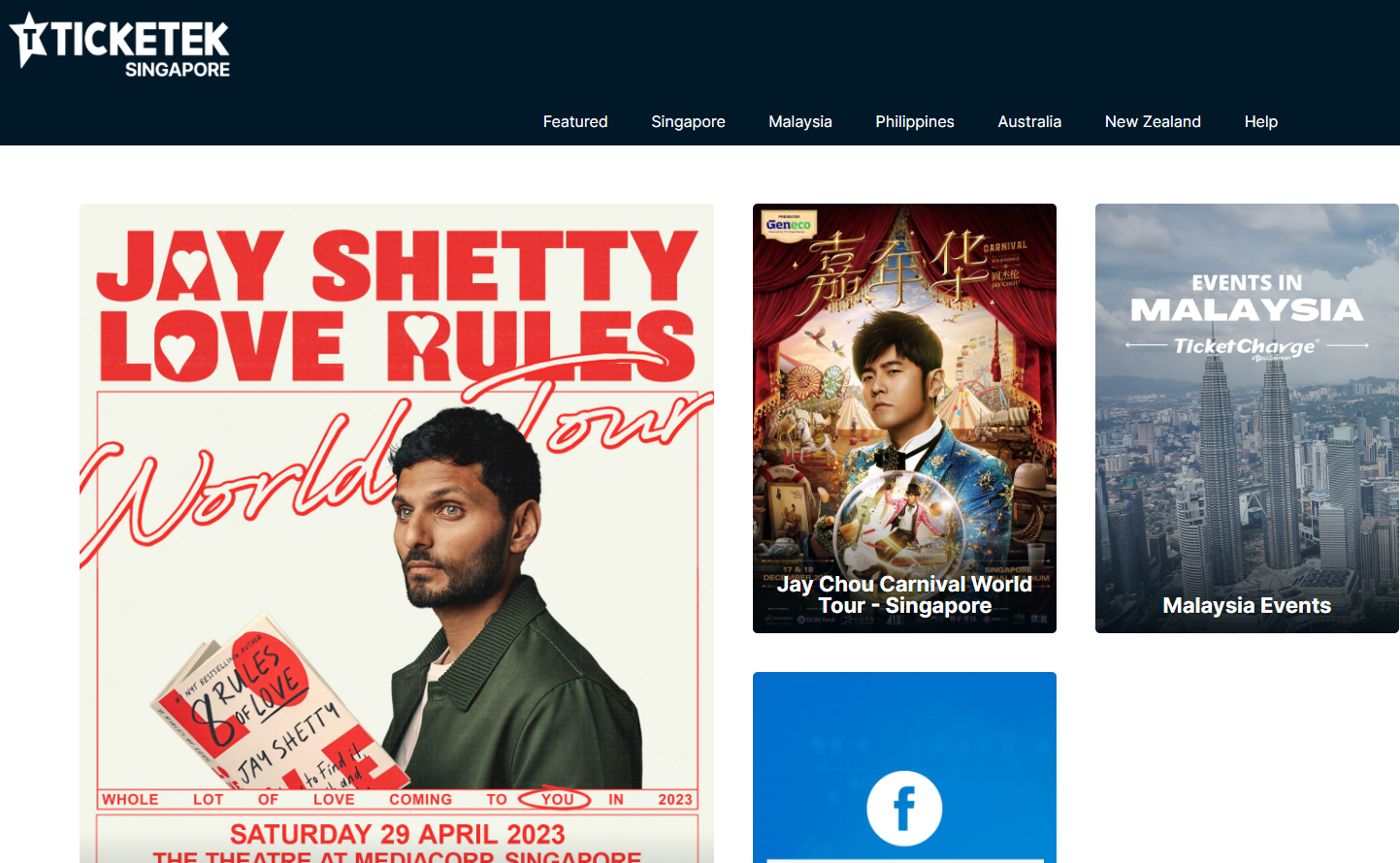Open Jay Shetty Love Rules poster
The width and height of the screenshot is (1400, 863).
[397, 533]
